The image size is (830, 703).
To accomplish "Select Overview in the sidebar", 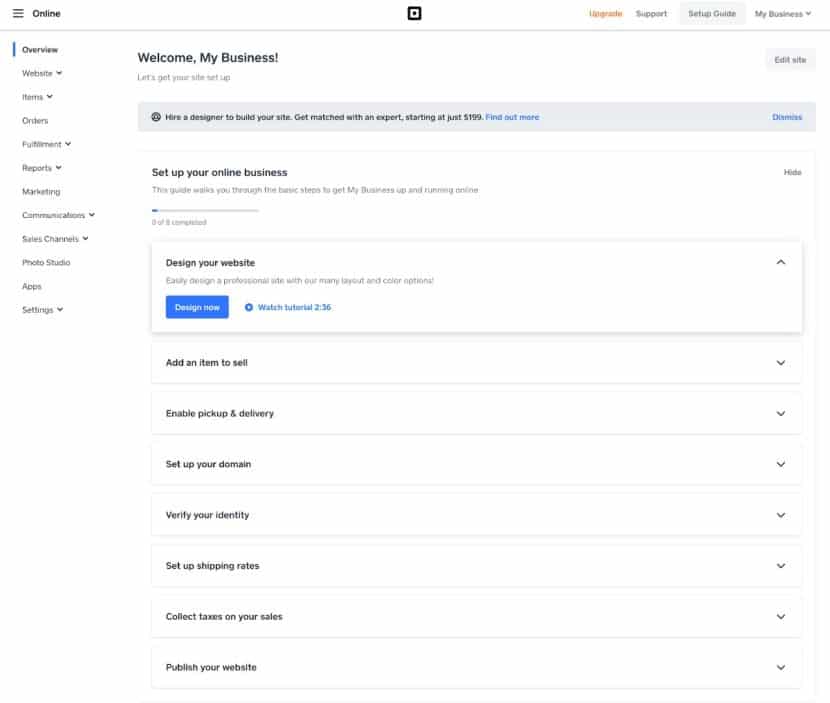I will [x=40, y=49].
